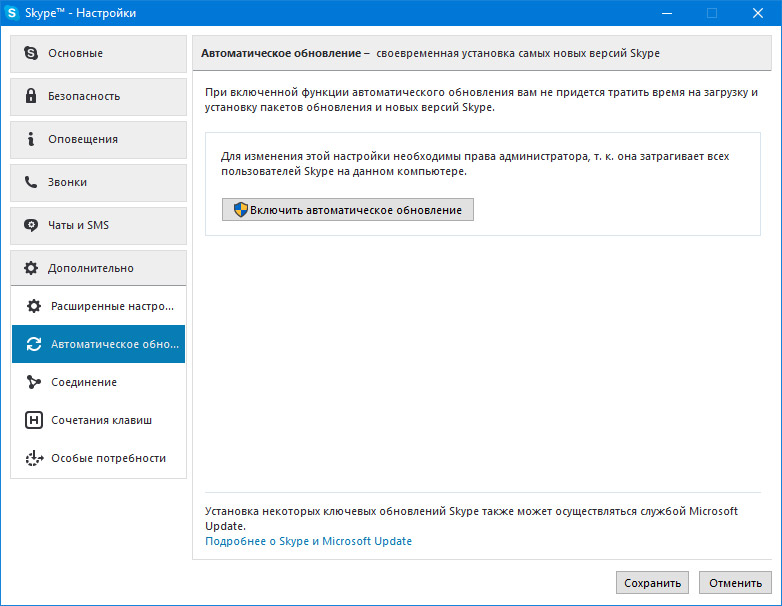Open the Соединение subsection
This screenshot has height=606, width=782.
click(x=98, y=382)
